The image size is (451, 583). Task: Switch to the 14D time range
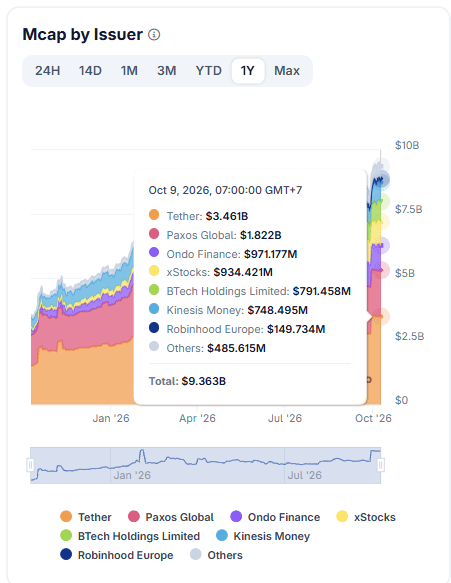pos(90,71)
